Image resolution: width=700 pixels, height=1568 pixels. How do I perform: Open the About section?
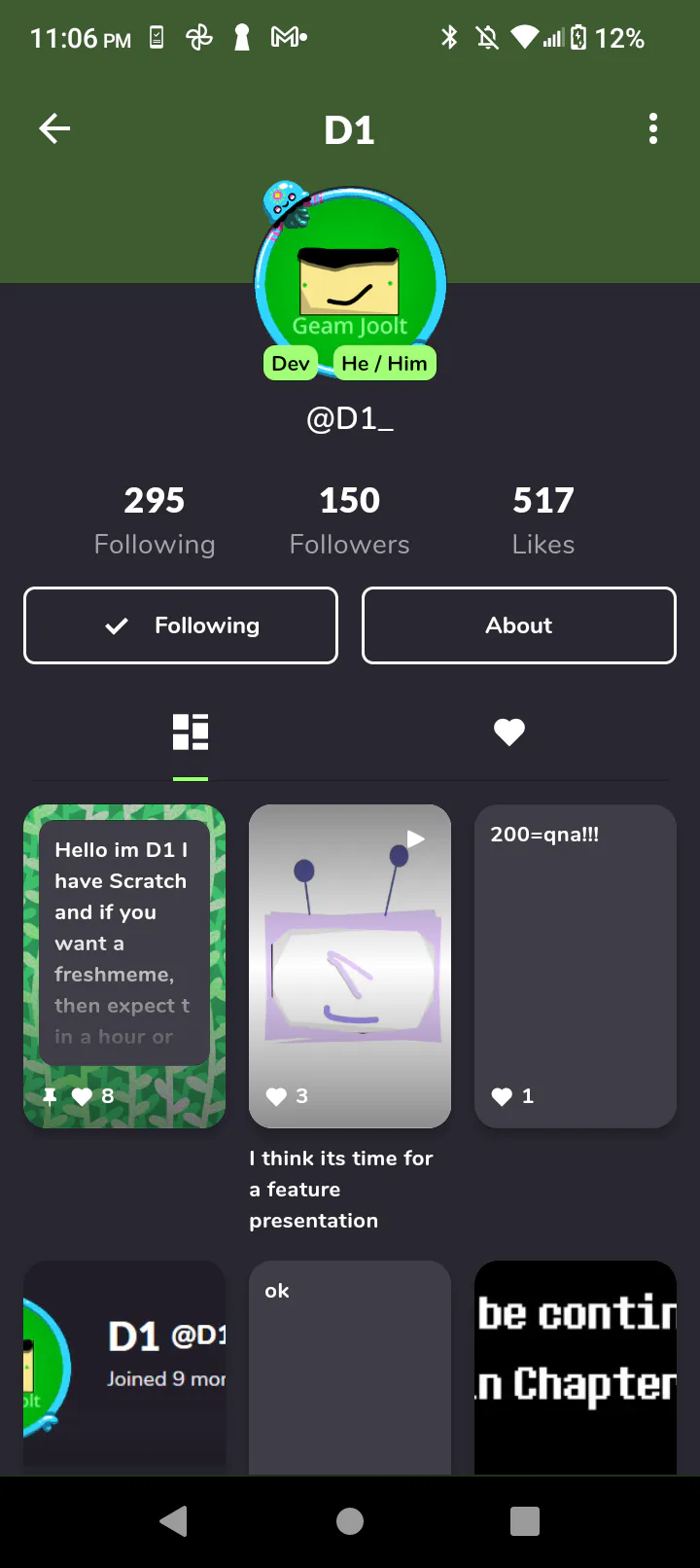tap(519, 625)
